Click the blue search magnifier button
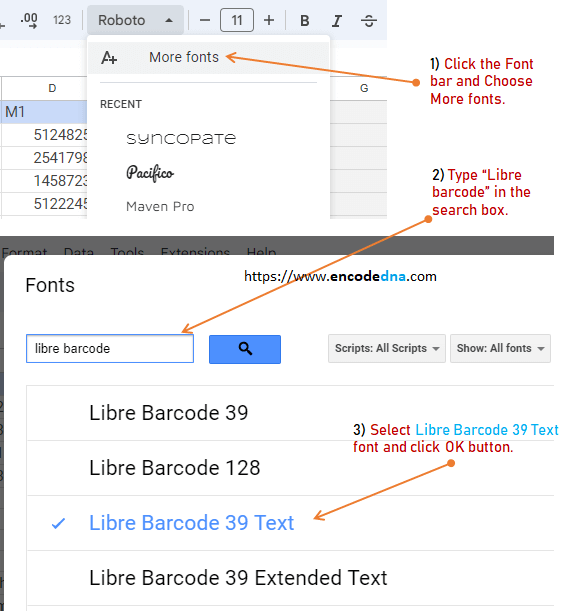578x611 pixels. pyautogui.click(x=245, y=349)
